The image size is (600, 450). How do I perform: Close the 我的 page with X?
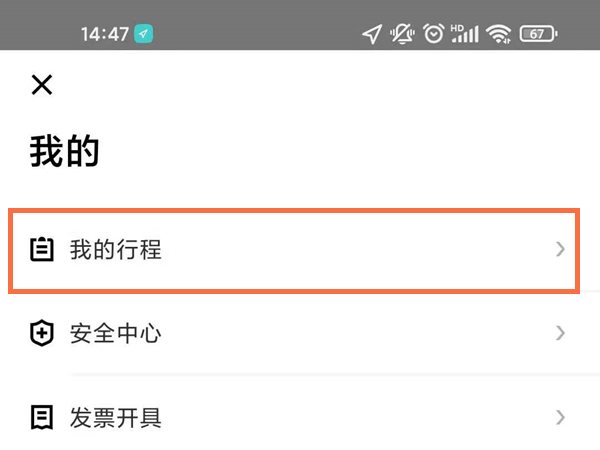coord(41,85)
